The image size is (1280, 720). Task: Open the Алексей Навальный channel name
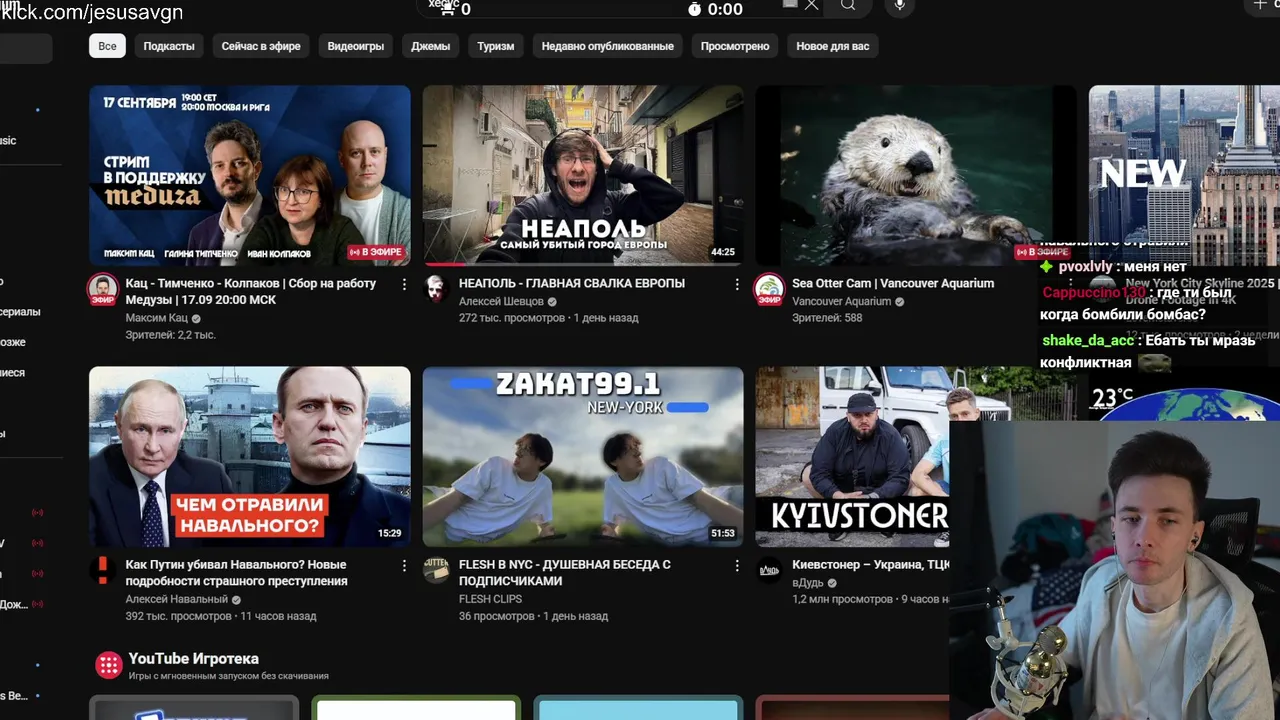point(176,599)
